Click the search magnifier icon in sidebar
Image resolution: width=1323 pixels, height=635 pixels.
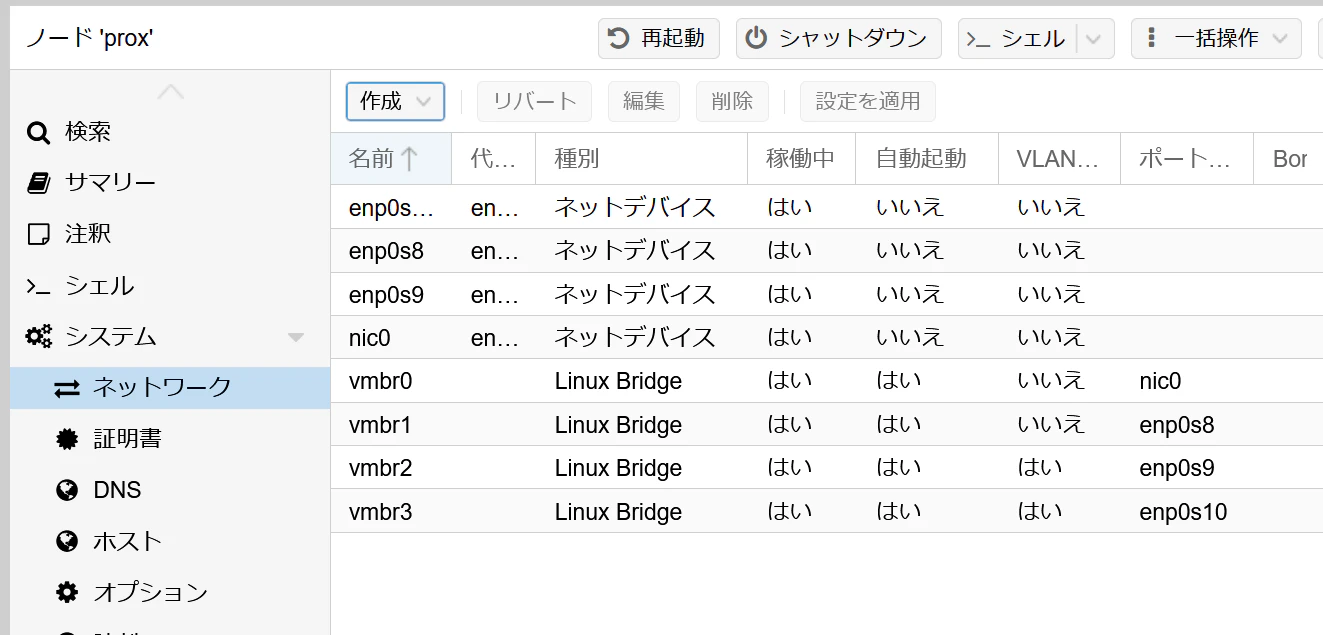[38, 132]
